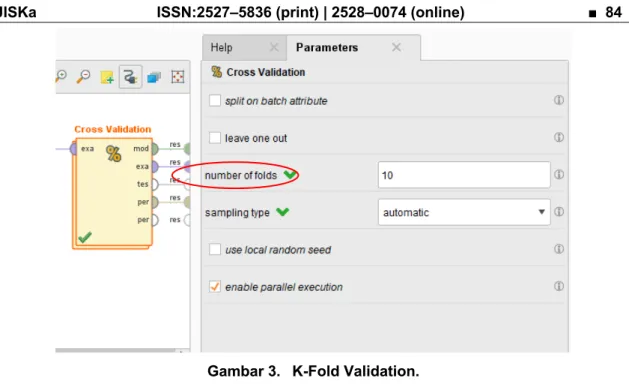The height and width of the screenshot is (384, 629).
Task: Close the Help tab
Action: pyautogui.click(x=274, y=47)
